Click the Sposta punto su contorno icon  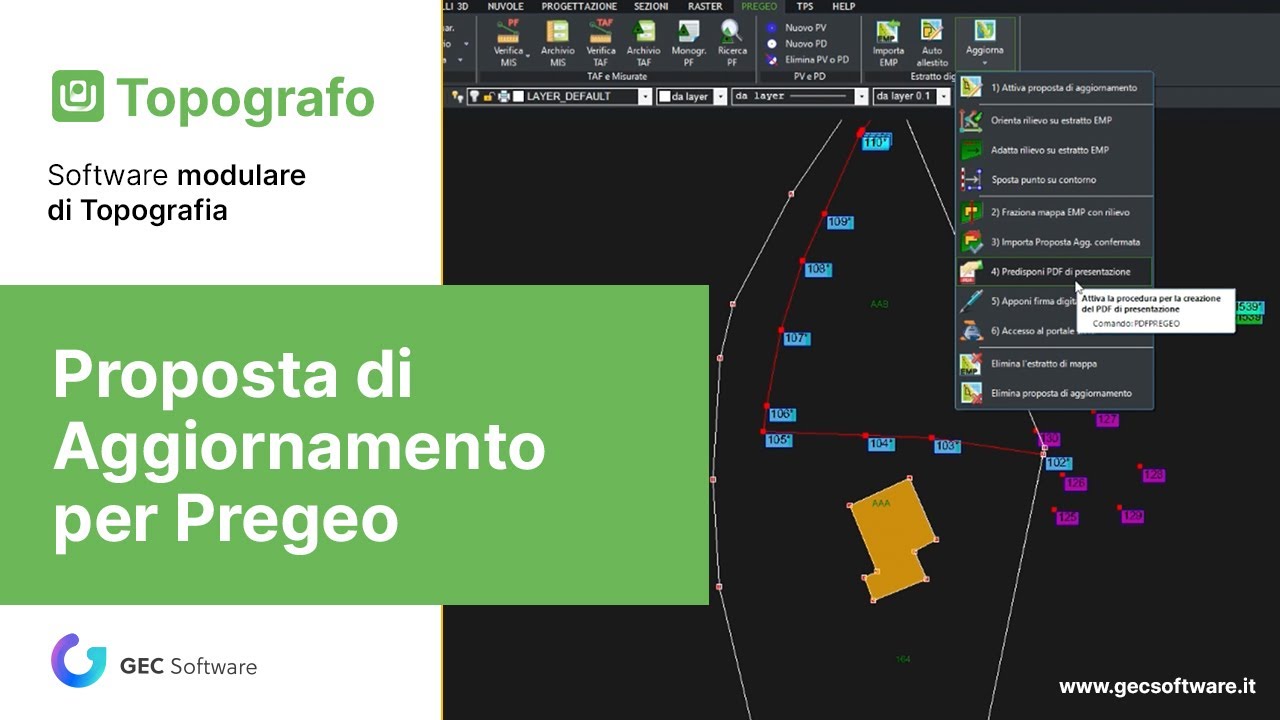click(x=971, y=180)
